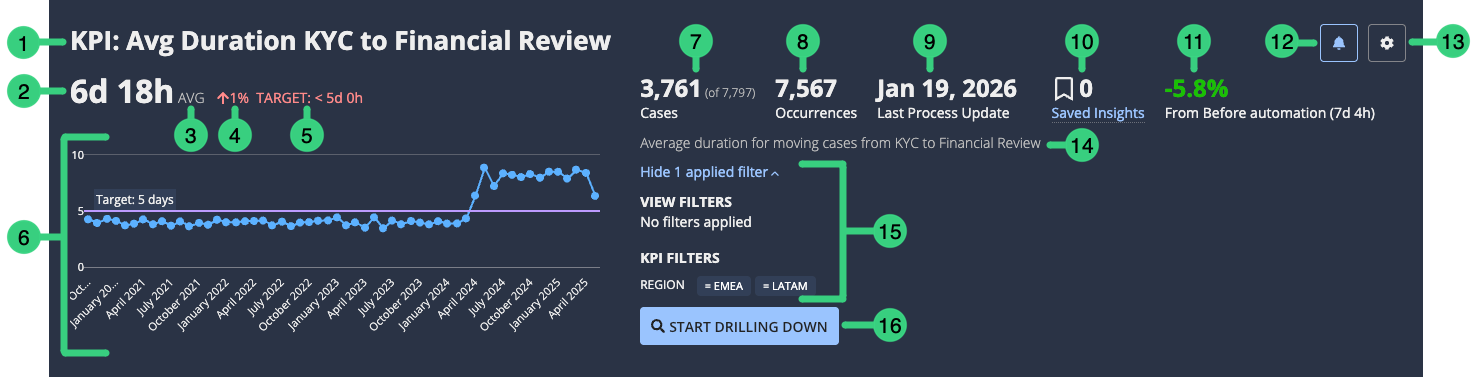The width and height of the screenshot is (1474, 377).
Task: Click the 'REGION' filter label
Action: (662, 285)
